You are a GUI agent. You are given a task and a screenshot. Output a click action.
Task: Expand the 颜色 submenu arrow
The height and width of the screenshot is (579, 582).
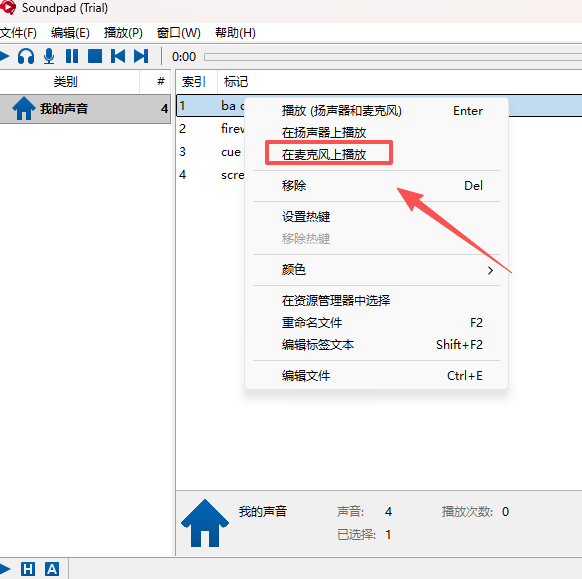490,270
